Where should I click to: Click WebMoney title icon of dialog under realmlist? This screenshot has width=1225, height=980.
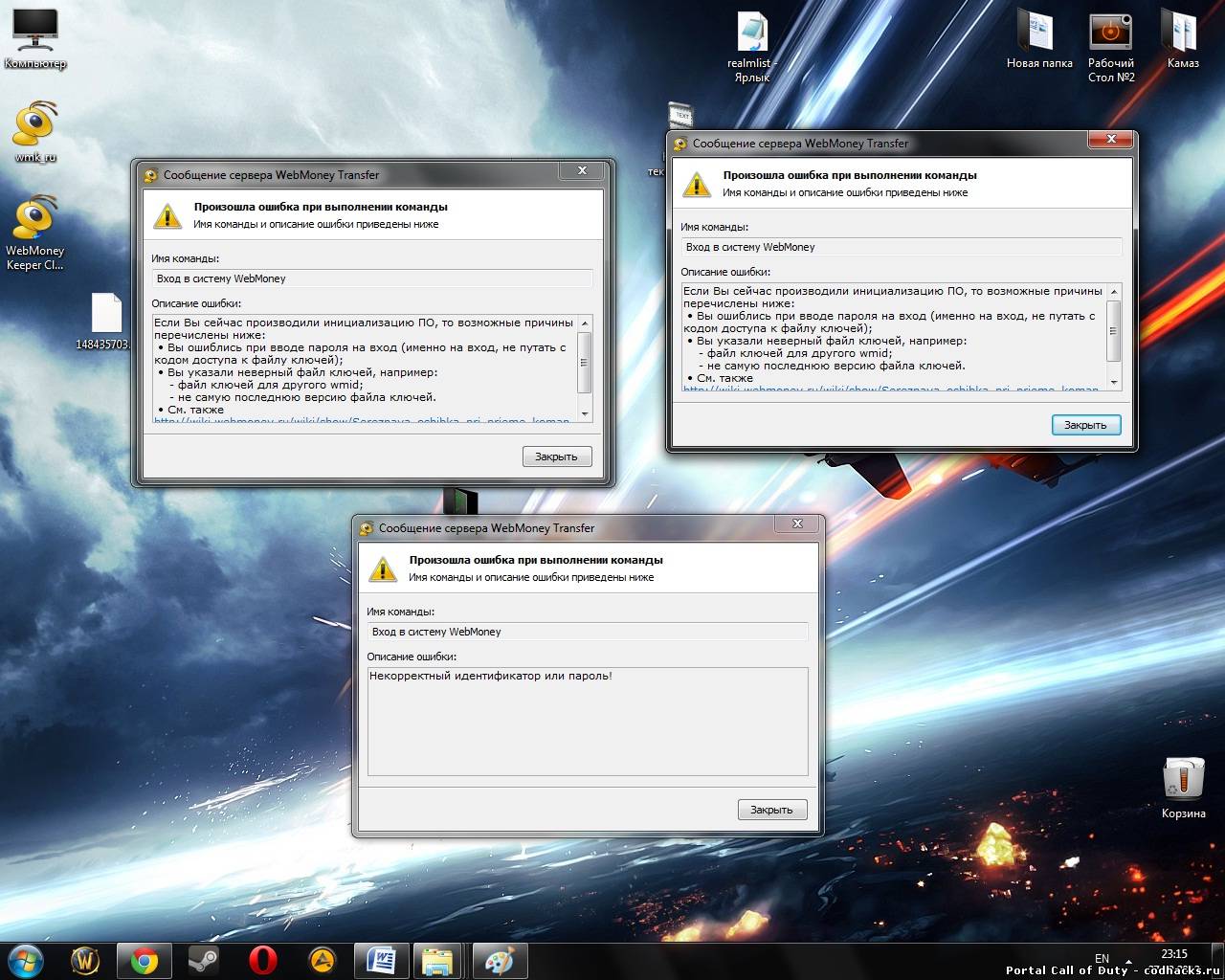pos(680,144)
